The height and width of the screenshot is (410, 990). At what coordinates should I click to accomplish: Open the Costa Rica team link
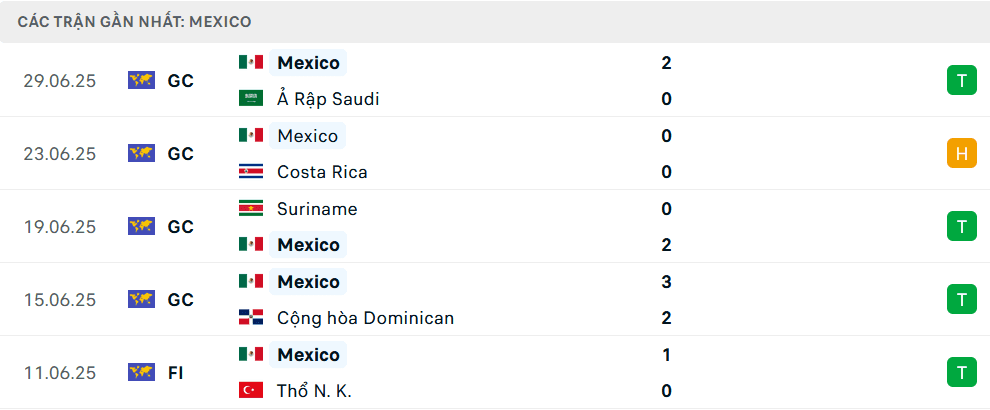point(322,172)
